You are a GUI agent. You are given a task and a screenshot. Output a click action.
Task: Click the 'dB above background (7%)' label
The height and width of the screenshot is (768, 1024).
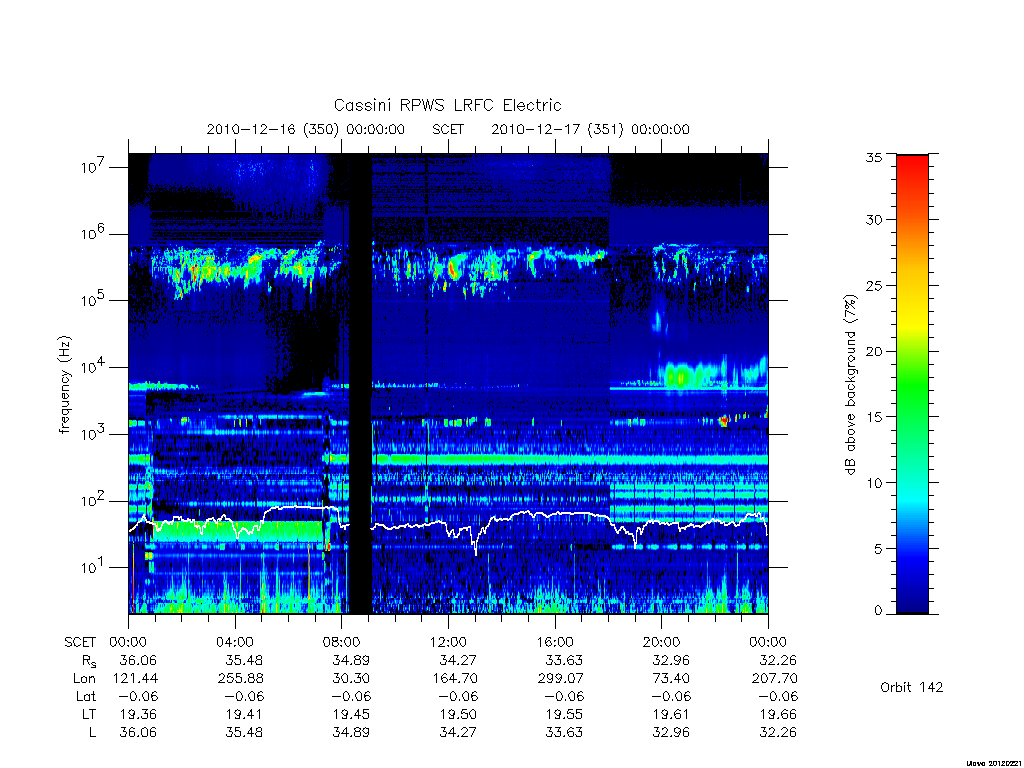point(850,385)
